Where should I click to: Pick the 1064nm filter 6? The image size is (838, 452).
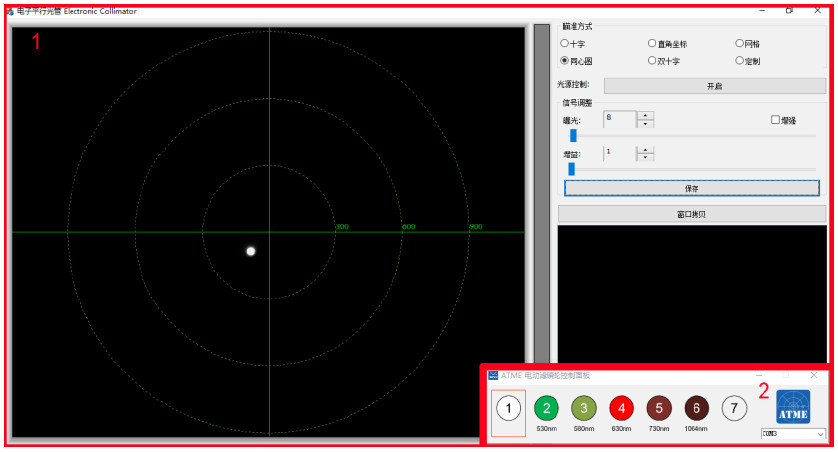696,408
